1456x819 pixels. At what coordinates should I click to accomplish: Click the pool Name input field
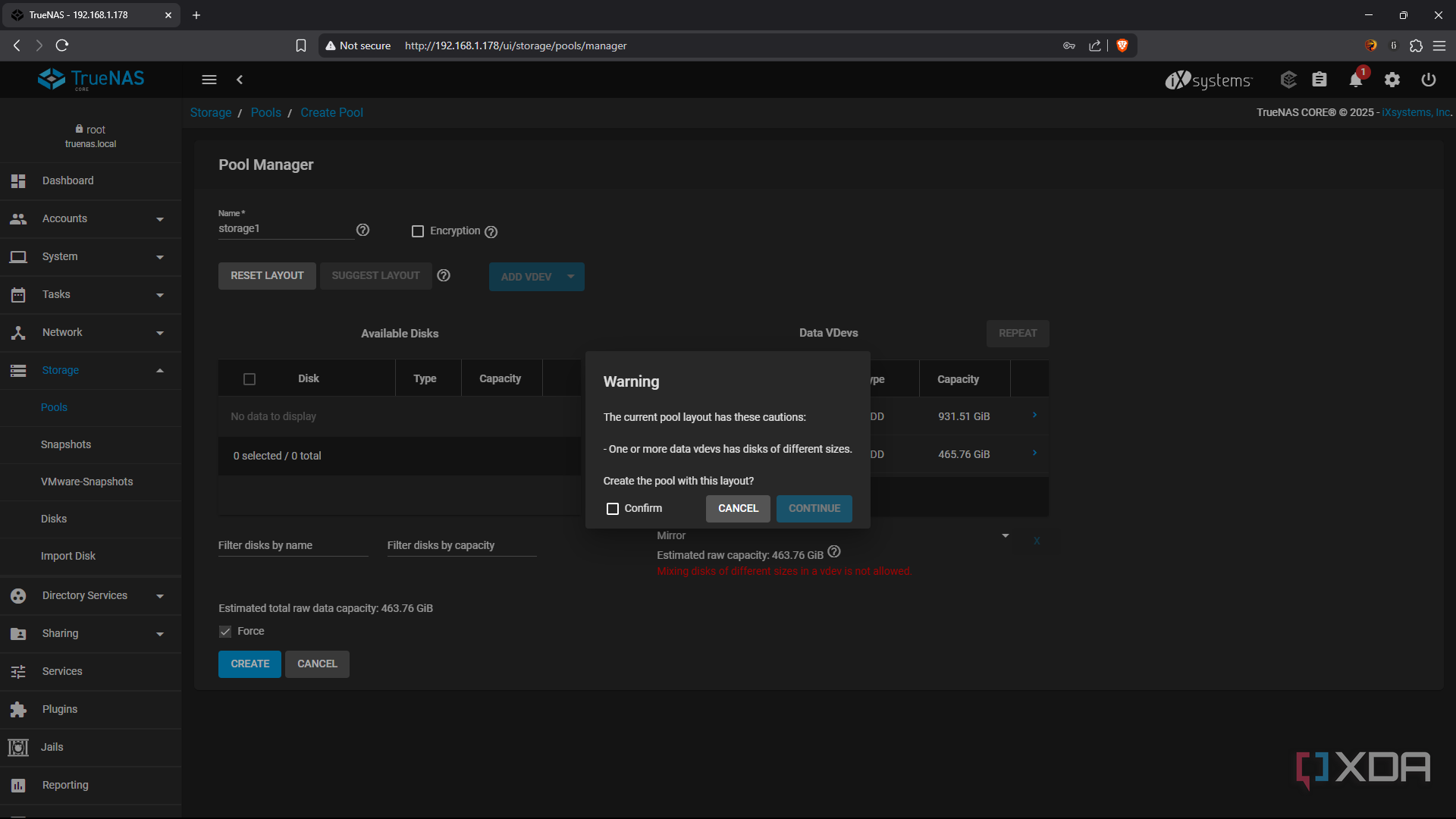point(286,229)
